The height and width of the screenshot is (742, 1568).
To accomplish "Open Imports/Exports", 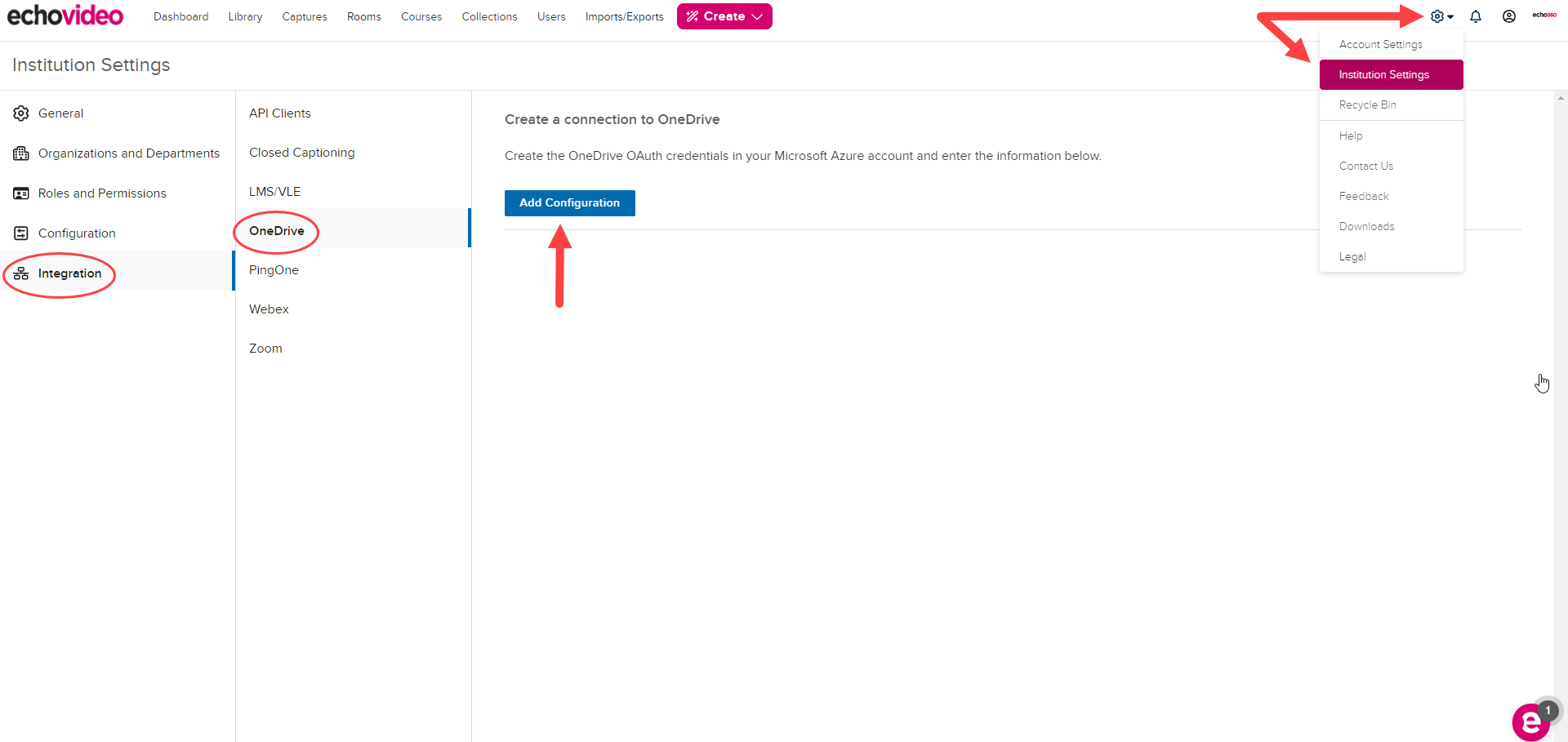I will [624, 16].
